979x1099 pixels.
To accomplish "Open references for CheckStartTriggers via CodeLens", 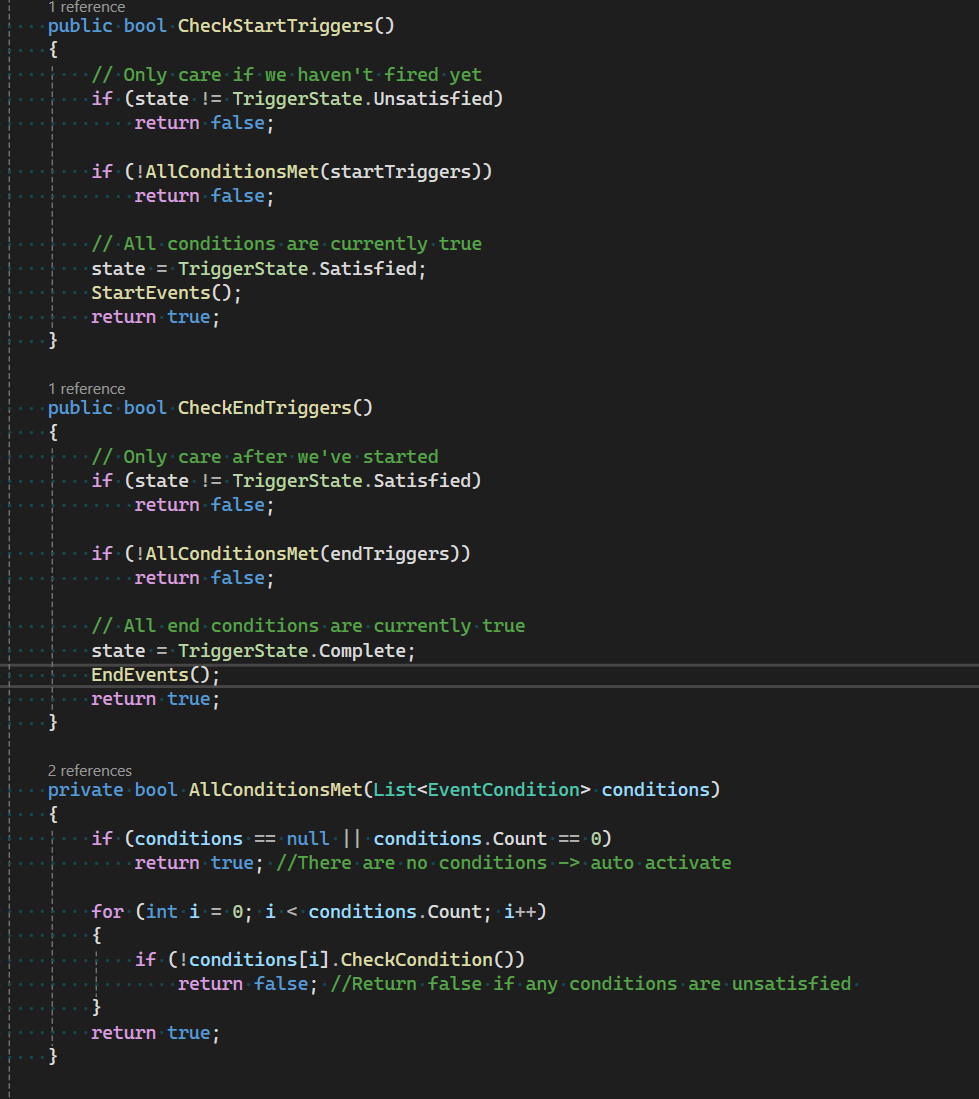I will (86, 7).
